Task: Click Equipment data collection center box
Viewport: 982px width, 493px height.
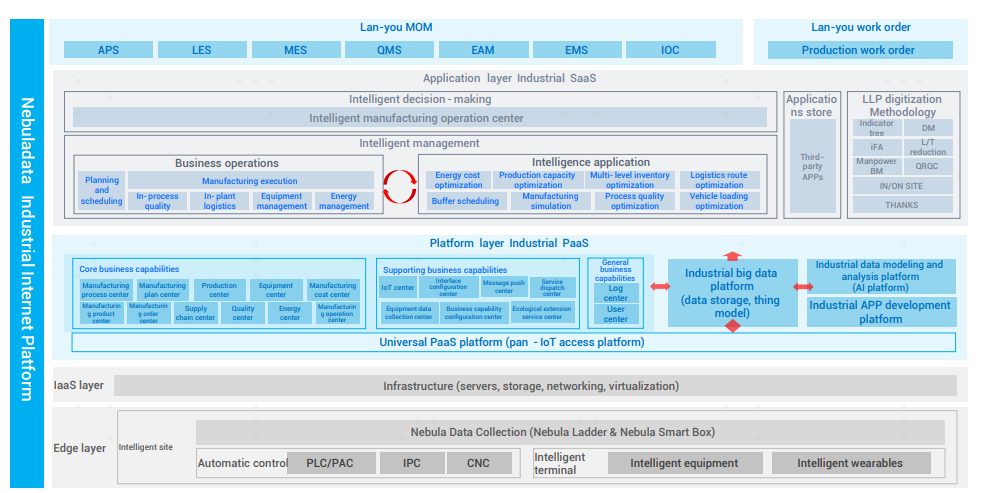Action: (409, 313)
